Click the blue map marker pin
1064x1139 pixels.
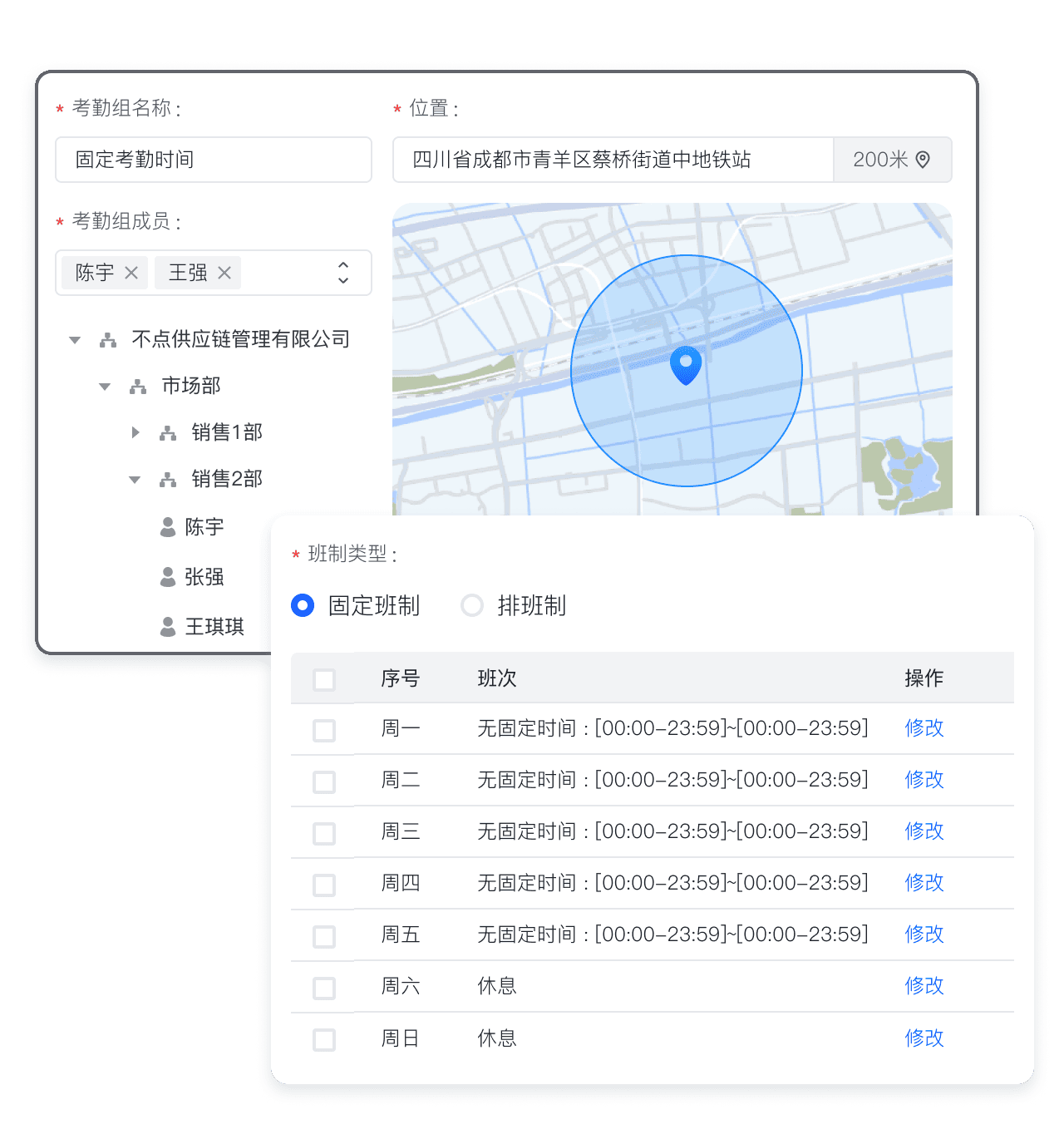686,364
